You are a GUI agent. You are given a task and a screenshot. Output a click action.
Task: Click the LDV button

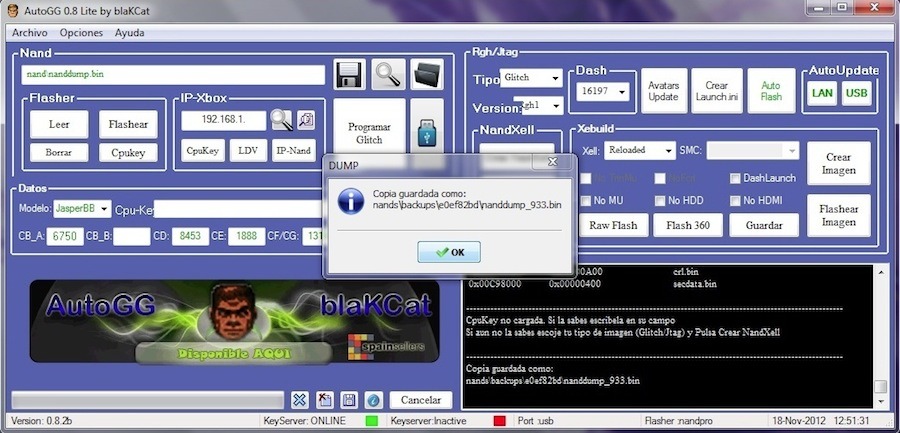[248, 150]
